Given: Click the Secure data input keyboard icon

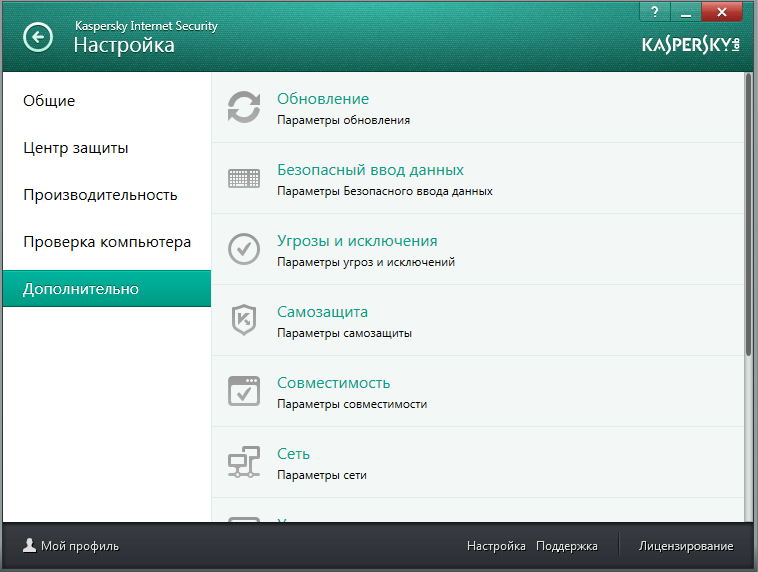Looking at the screenshot, I should click(244, 178).
